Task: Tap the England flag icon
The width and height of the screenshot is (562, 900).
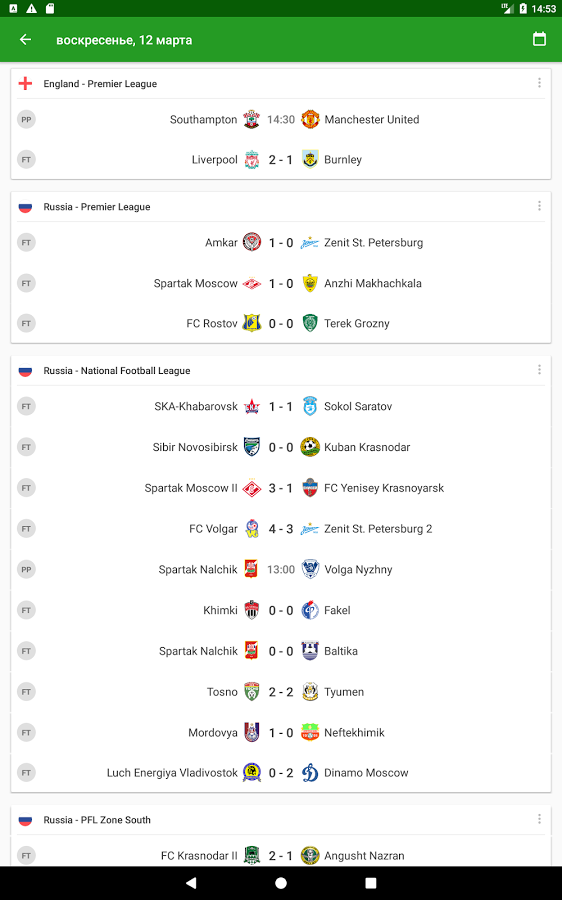Action: coord(25,84)
